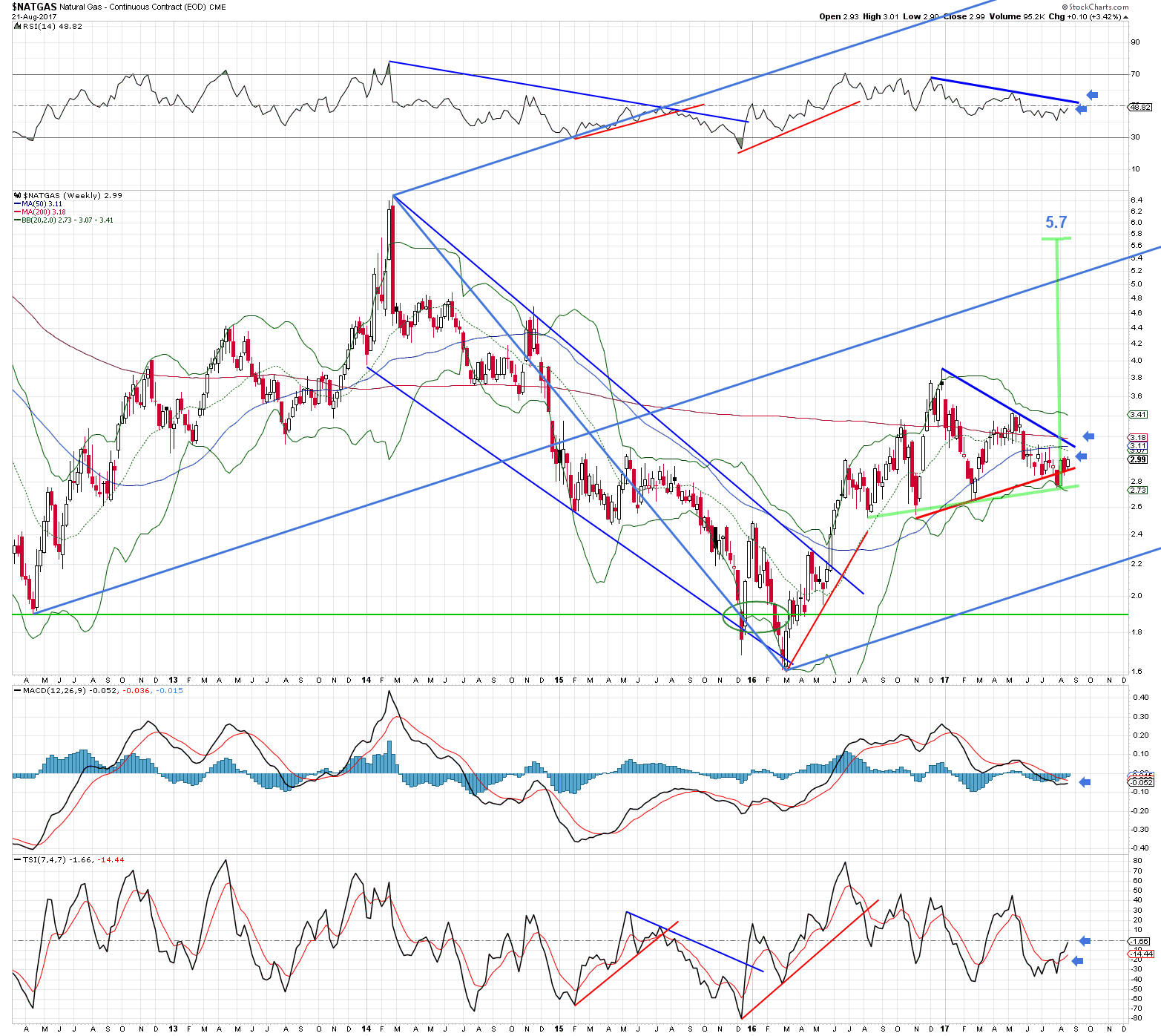Click the $NATGAS symbol title

(34, 7)
